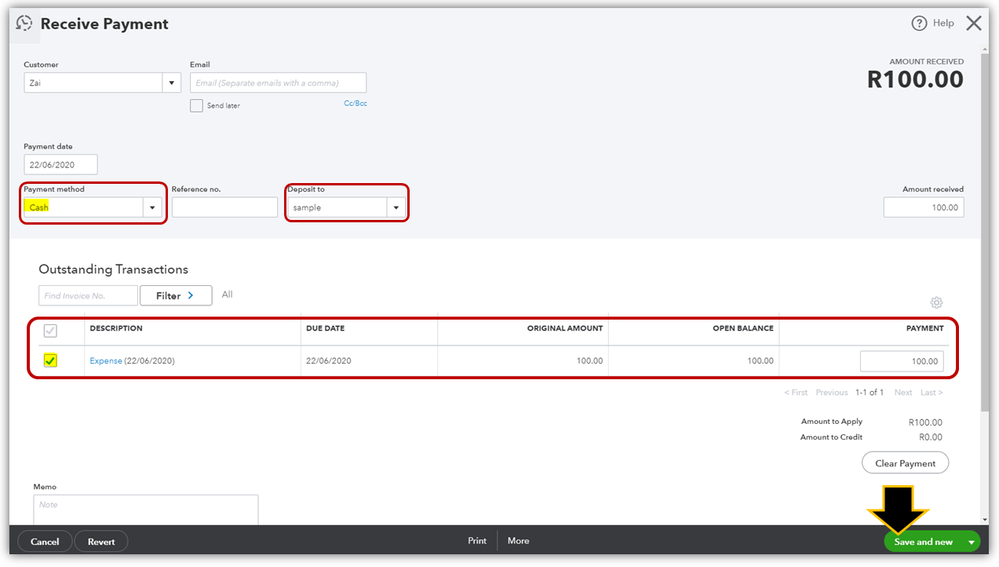
Task: Open the Filter button
Action: (176, 296)
